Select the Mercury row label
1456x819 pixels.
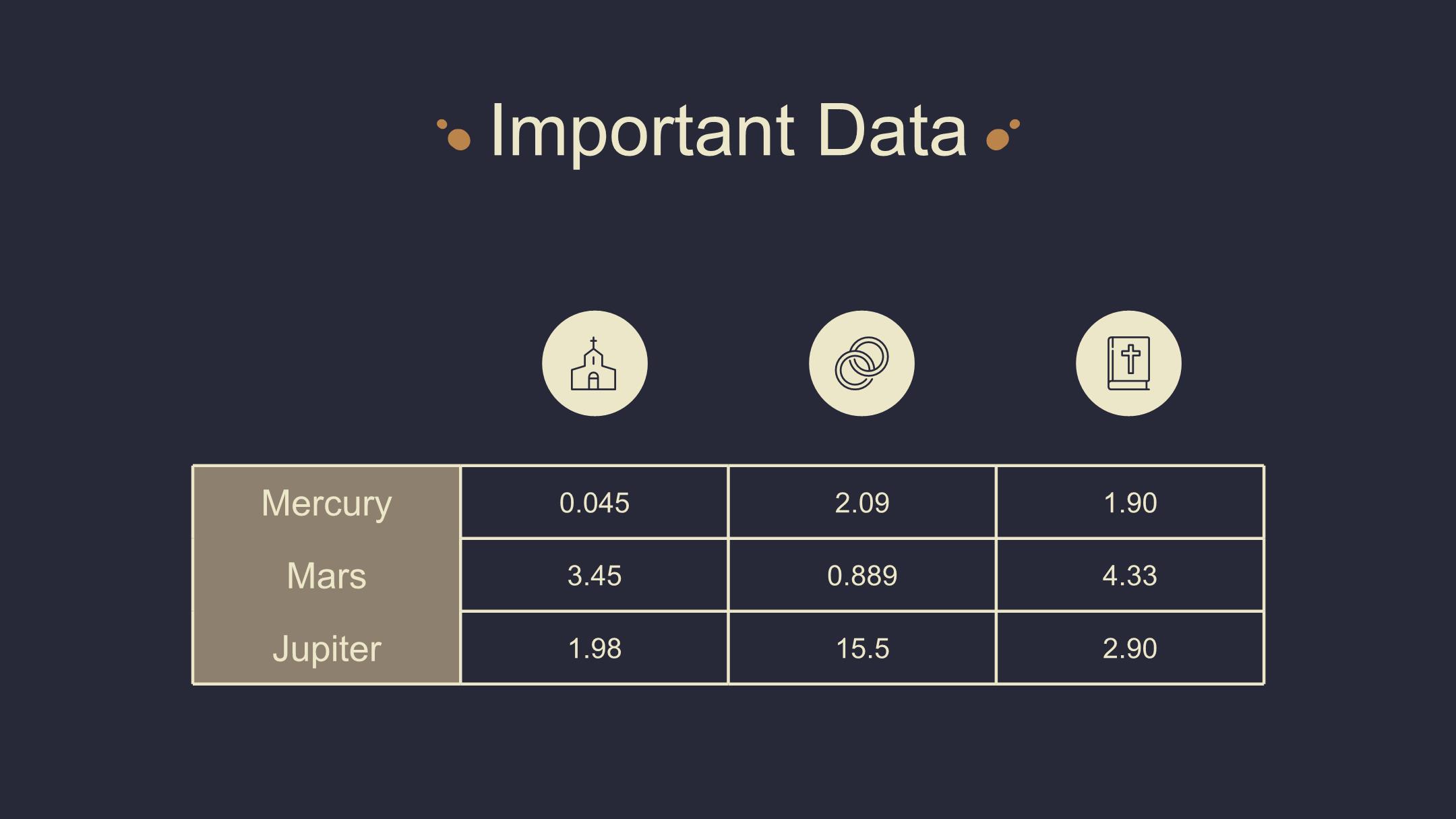[326, 502]
